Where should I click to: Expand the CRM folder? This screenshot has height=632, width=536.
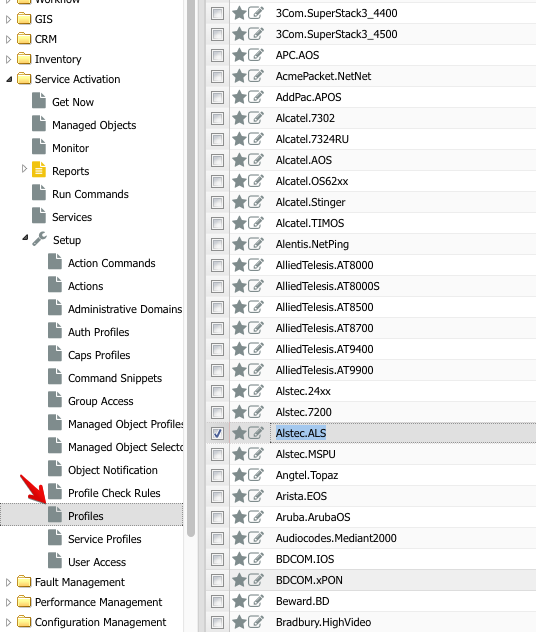(x=8, y=39)
